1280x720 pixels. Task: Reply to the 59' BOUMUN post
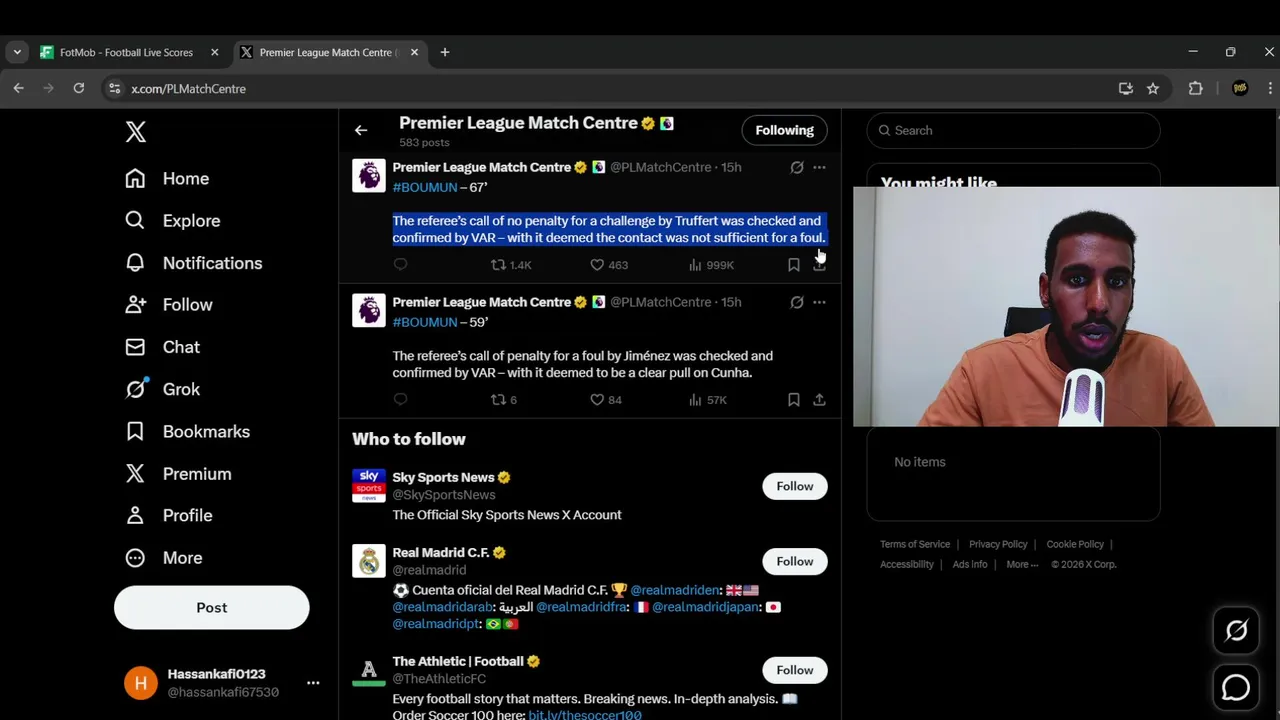tap(400, 399)
